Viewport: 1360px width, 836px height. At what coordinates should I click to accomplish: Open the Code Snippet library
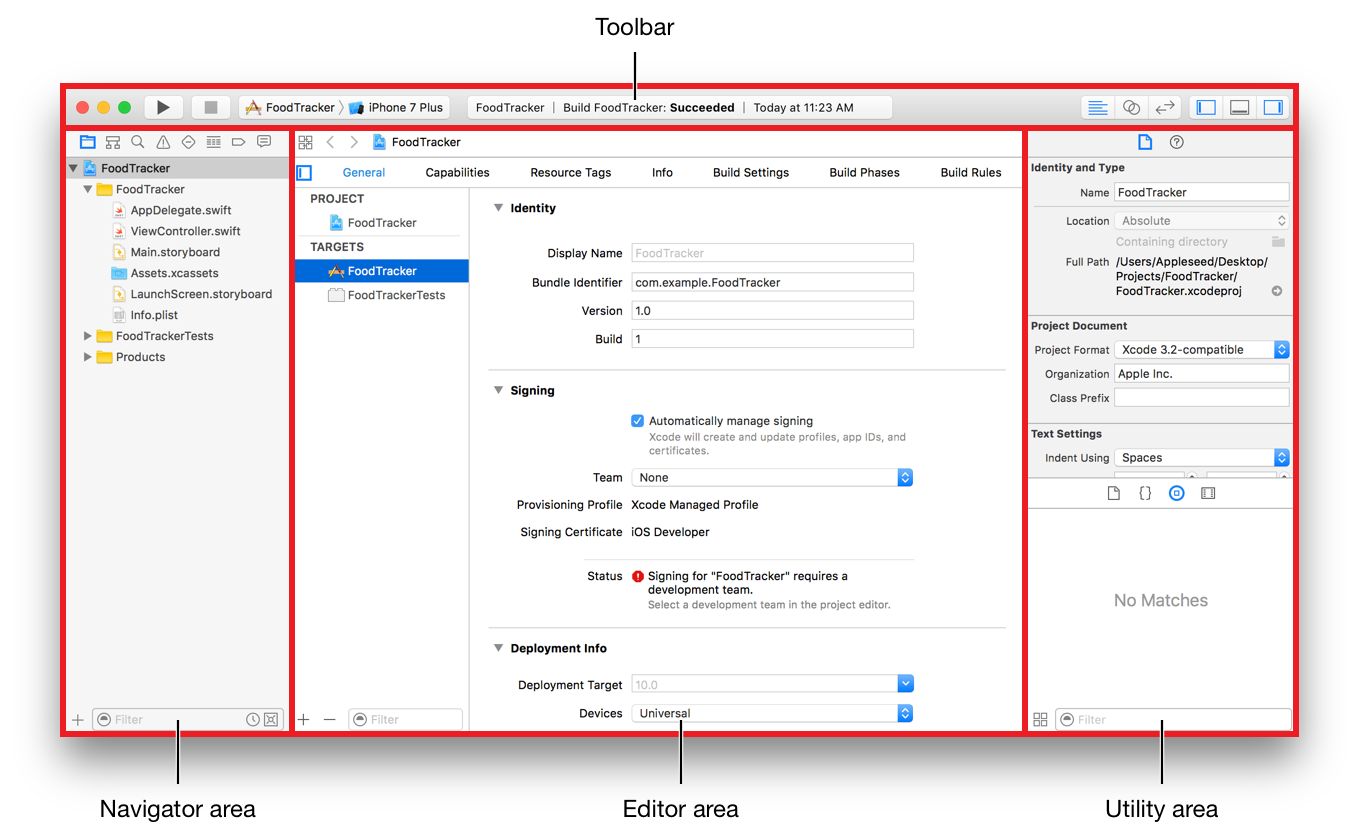[1145, 493]
